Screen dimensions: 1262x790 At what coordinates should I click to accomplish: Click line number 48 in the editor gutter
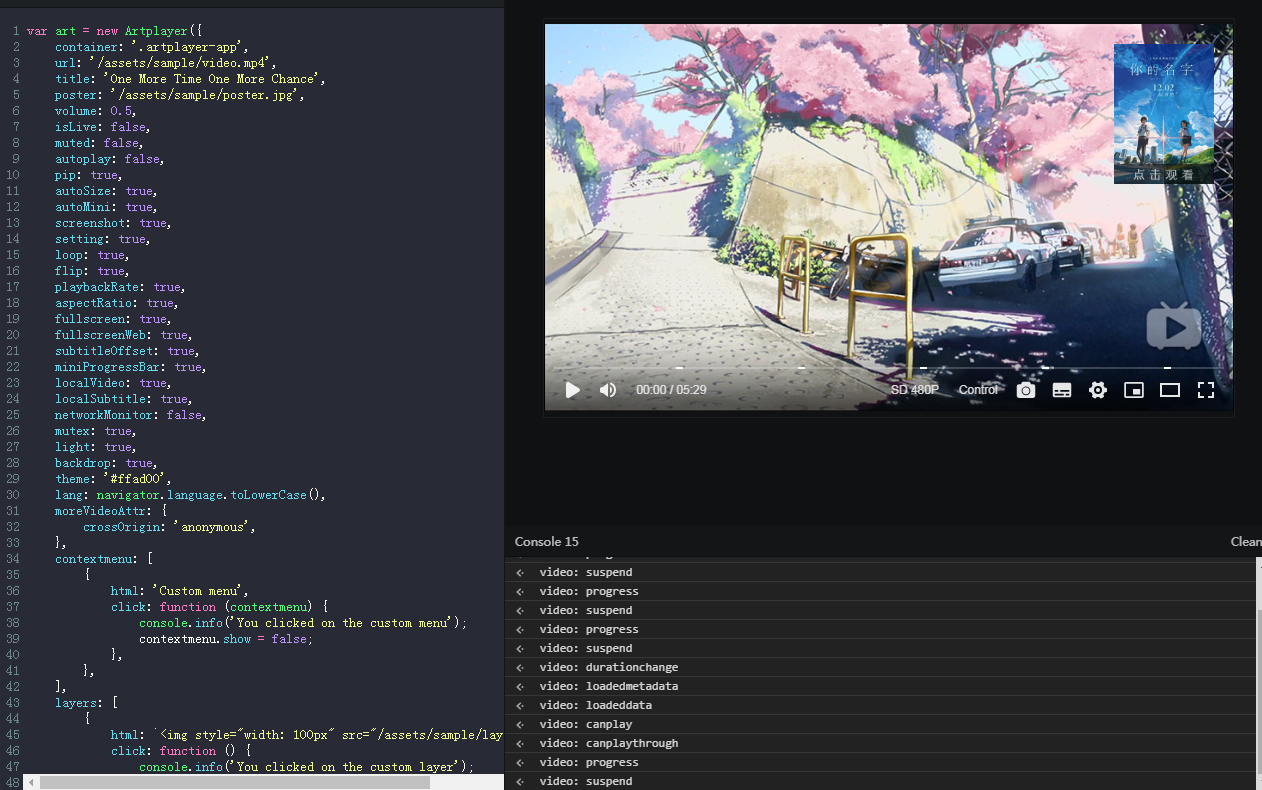13,783
